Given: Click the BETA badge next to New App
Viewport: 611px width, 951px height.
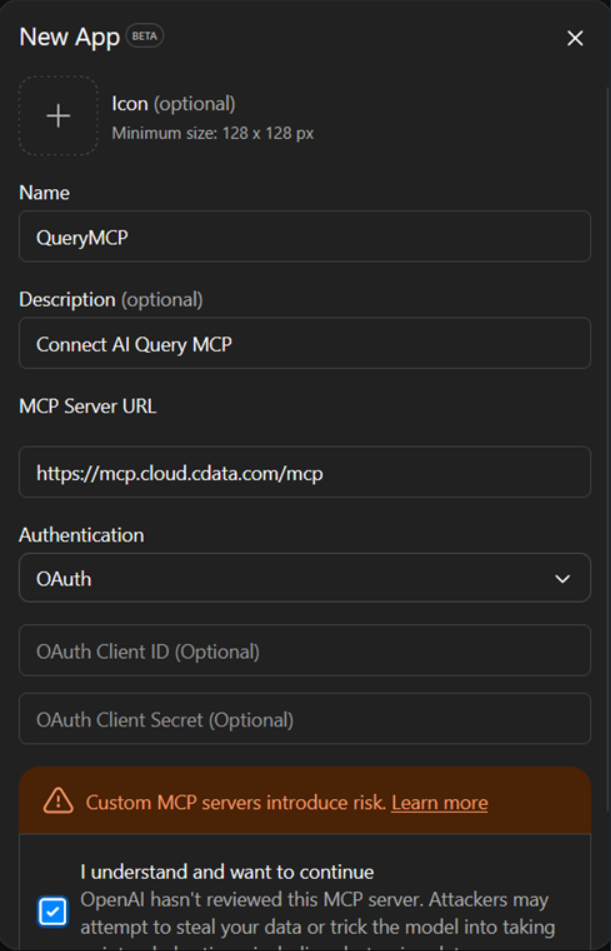Looking at the screenshot, I should 144,36.
